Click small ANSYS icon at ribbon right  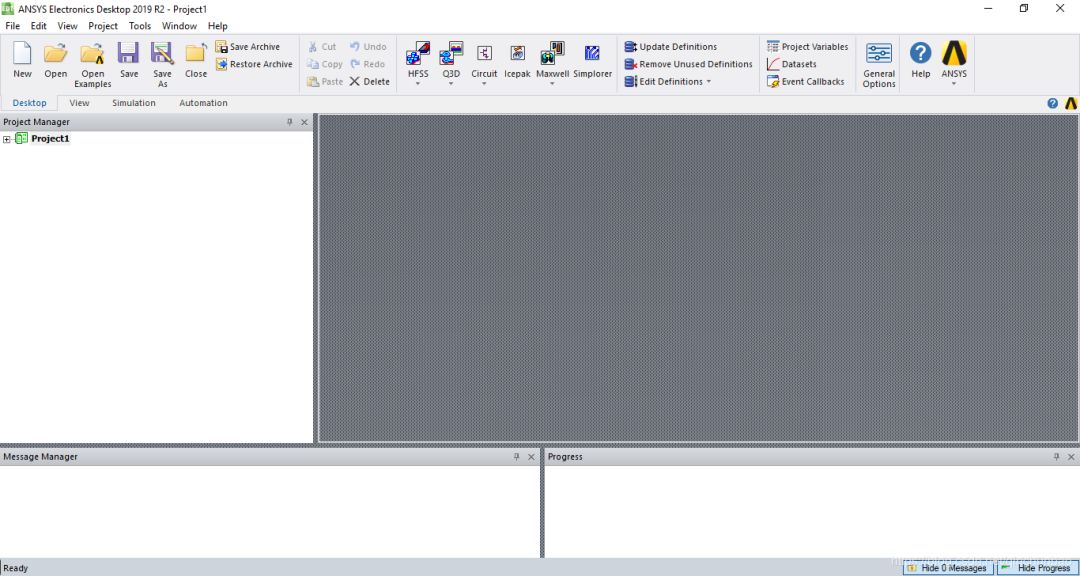pyautogui.click(x=1070, y=103)
